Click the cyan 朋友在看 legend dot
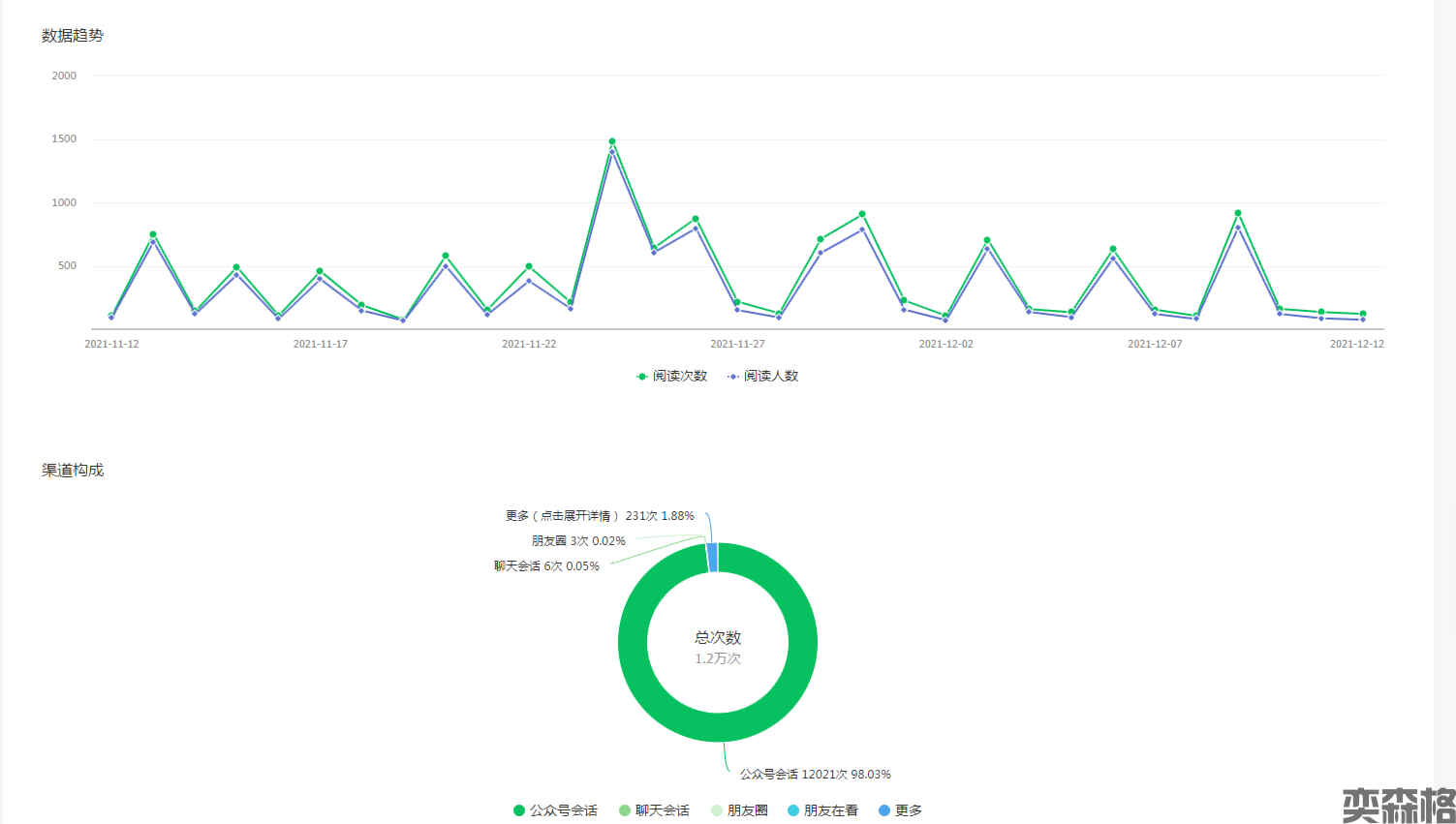The height and width of the screenshot is (824, 1456). [x=793, y=810]
